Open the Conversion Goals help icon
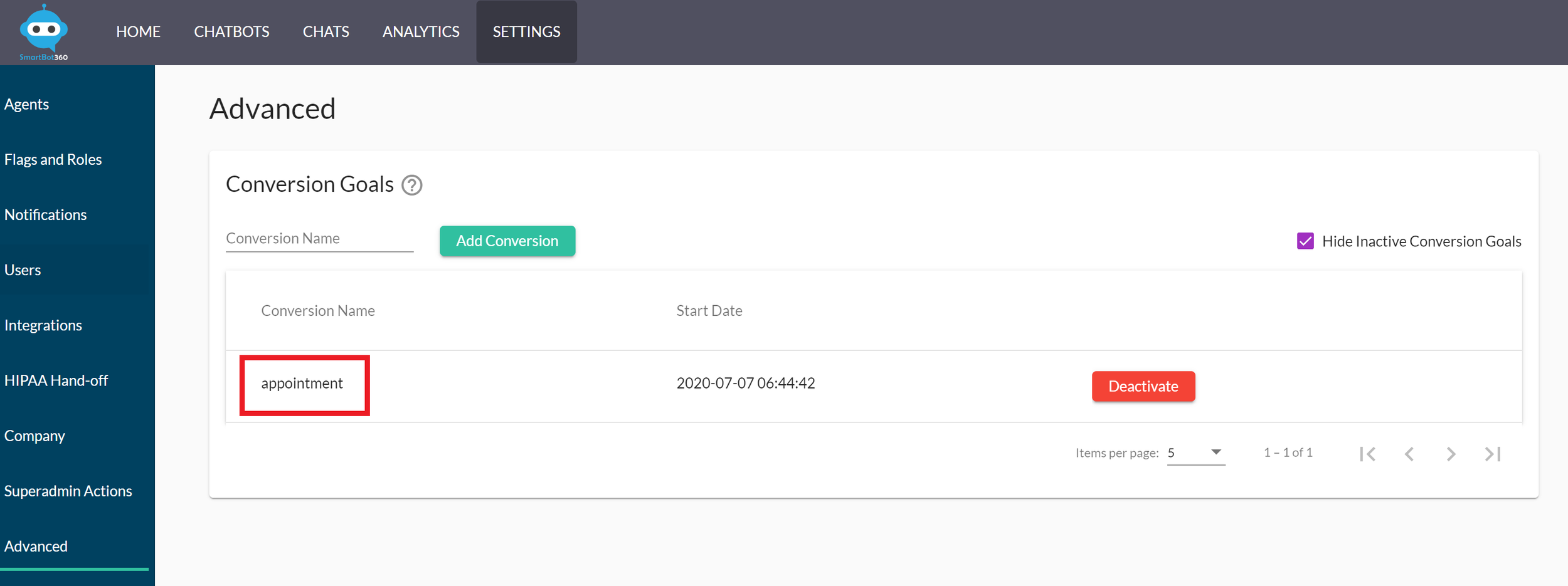 [412, 186]
